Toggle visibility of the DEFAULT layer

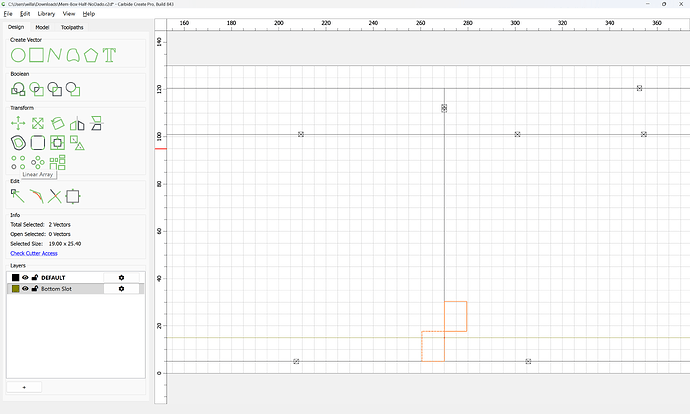click(x=25, y=278)
